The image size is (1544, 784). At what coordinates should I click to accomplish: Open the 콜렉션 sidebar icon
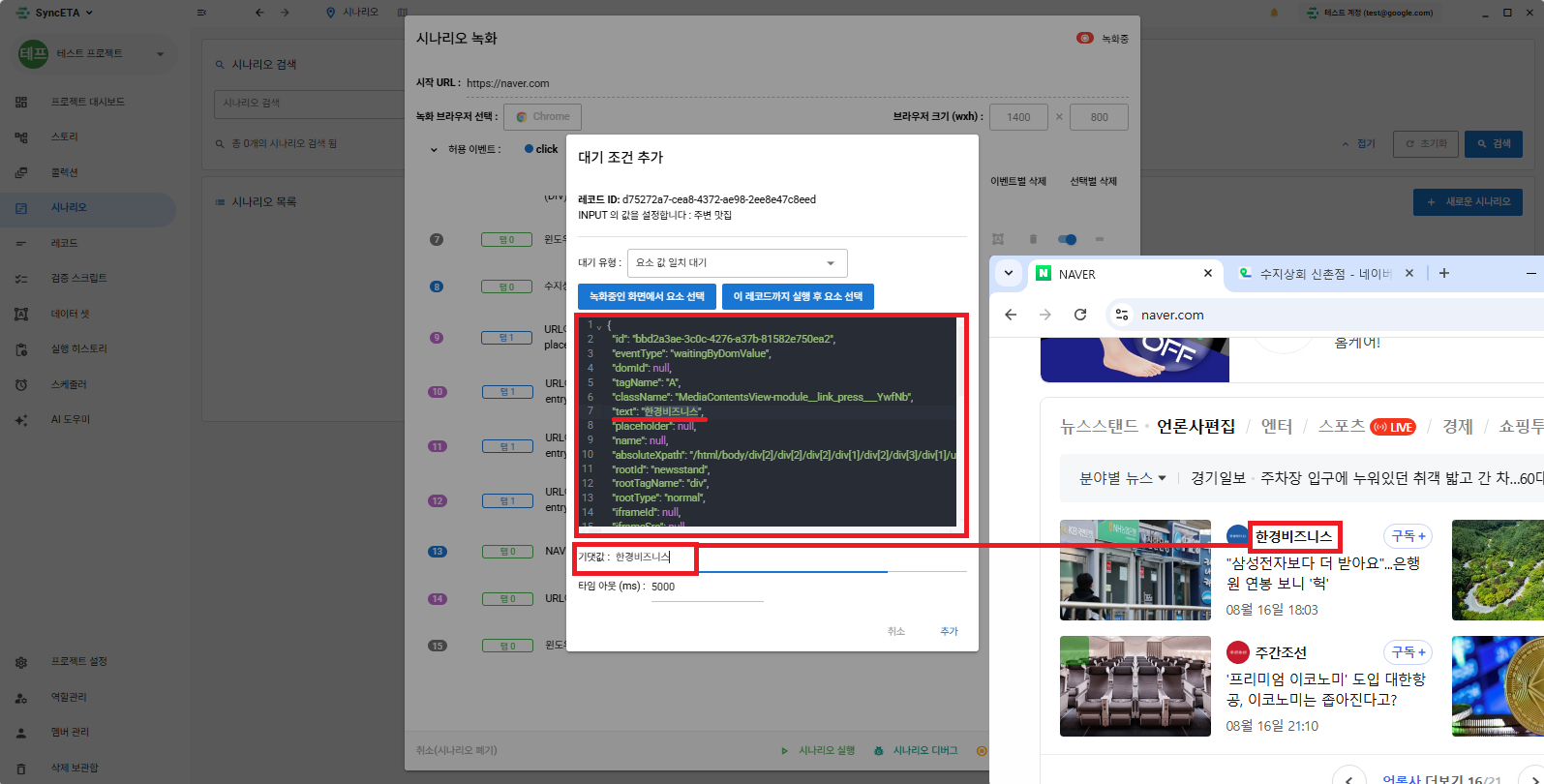(21, 172)
